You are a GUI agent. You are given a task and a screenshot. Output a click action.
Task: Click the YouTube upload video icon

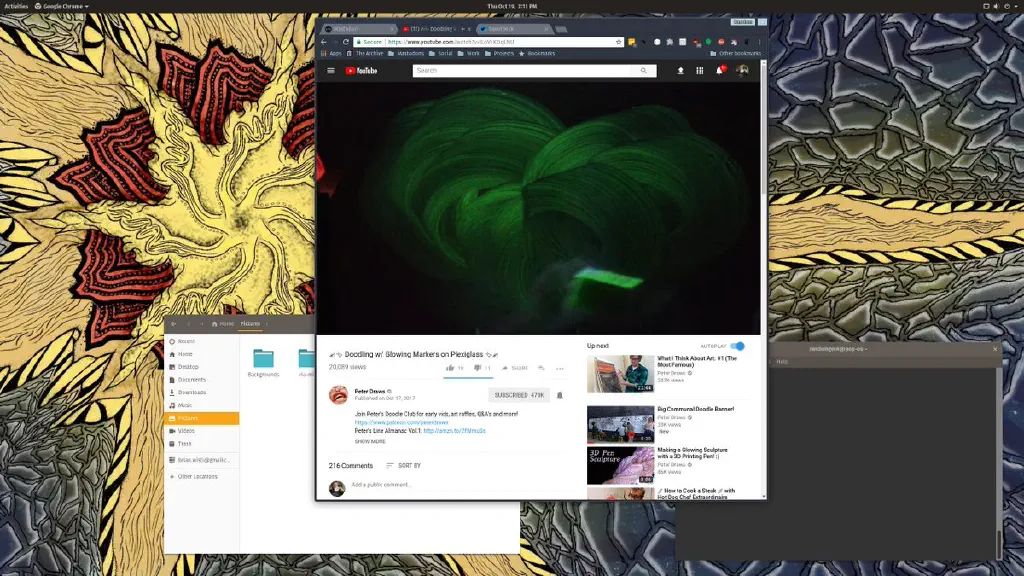pos(680,71)
